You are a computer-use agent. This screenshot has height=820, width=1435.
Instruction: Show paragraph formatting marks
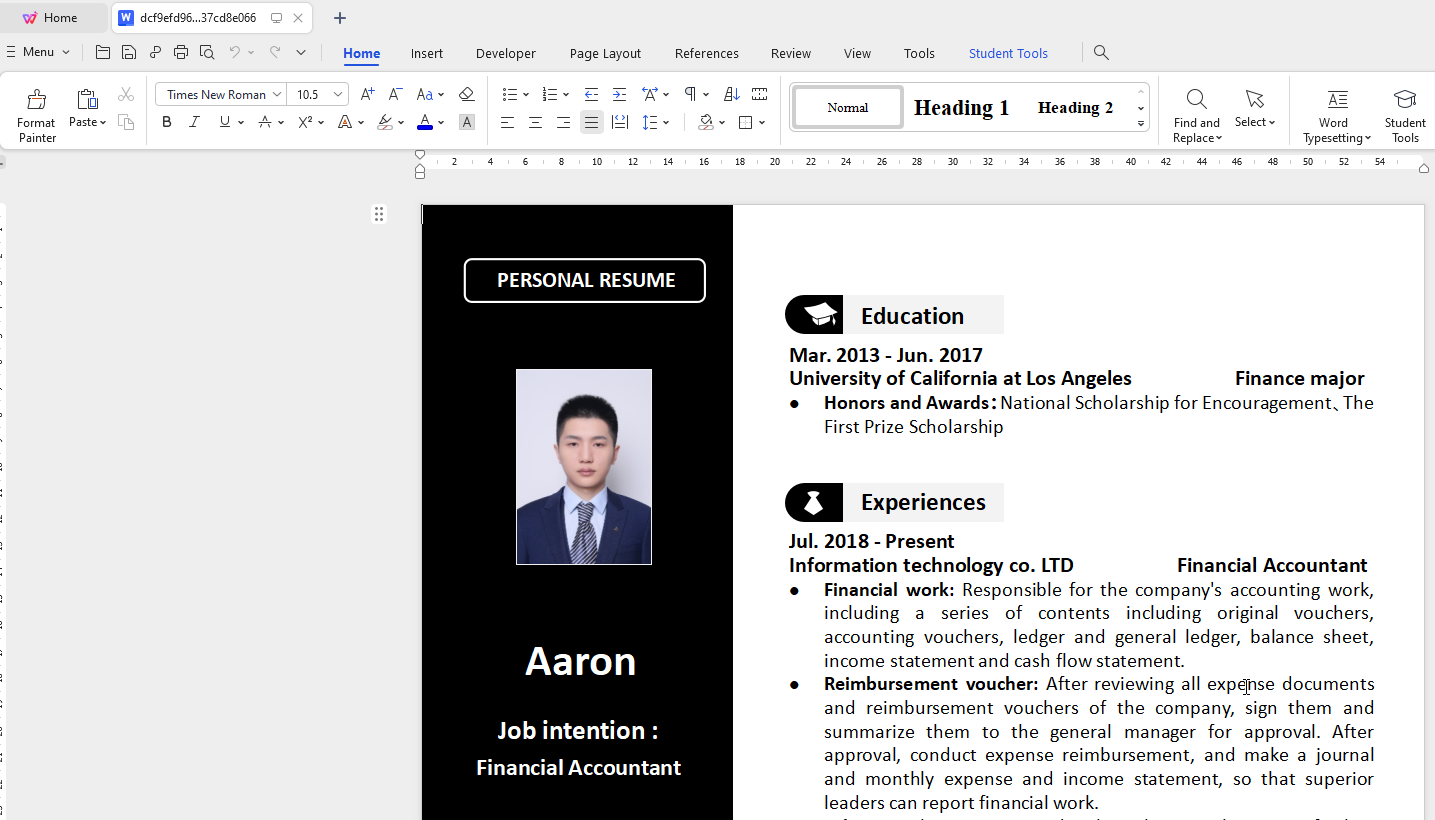pyautogui.click(x=689, y=94)
